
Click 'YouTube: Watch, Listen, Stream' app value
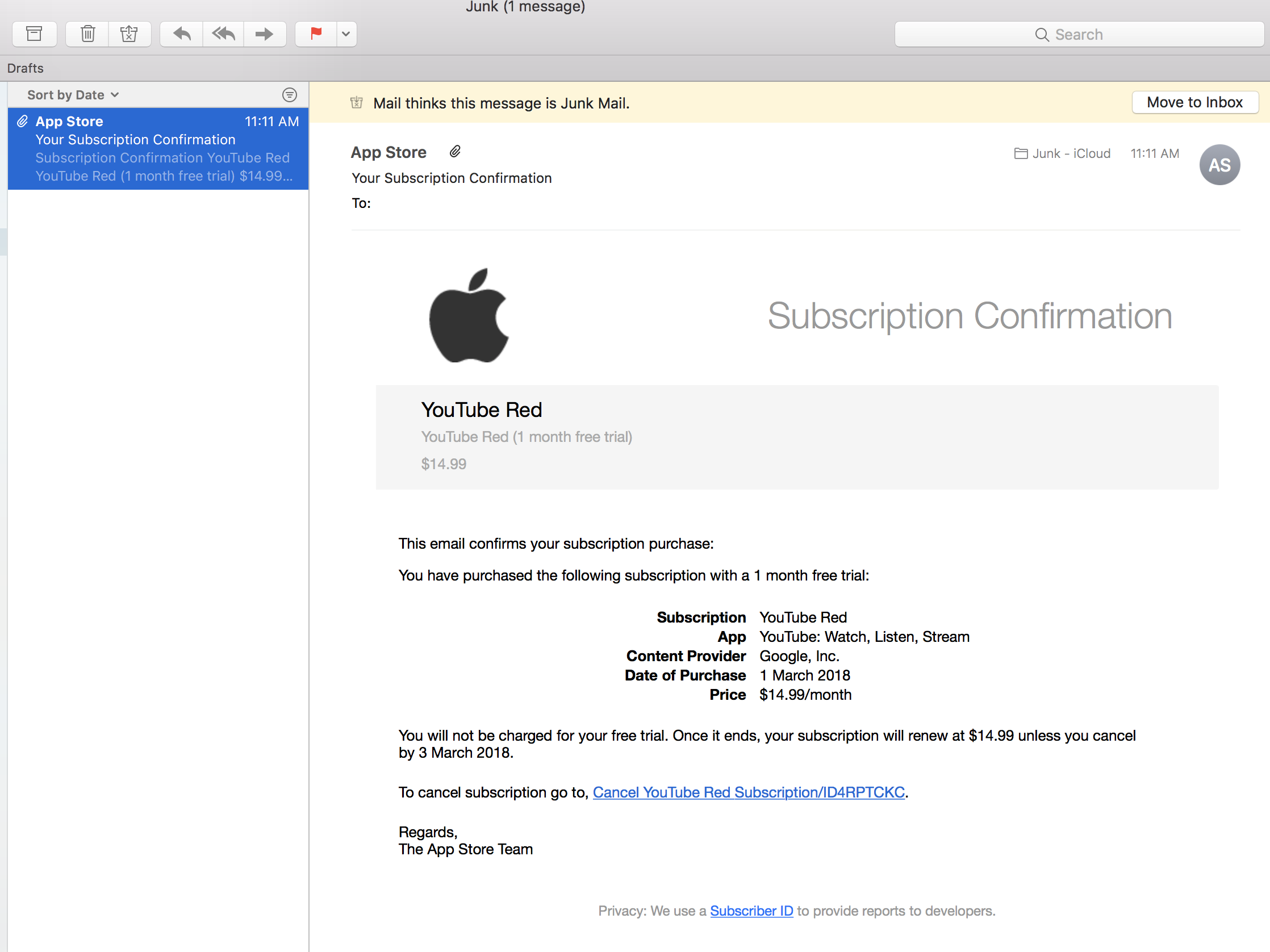[x=864, y=637]
